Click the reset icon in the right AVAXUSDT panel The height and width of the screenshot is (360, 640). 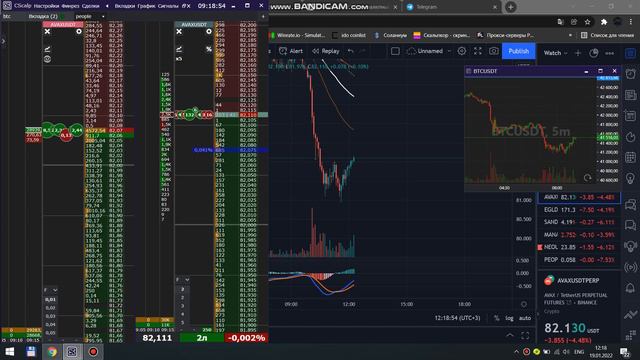point(179,59)
